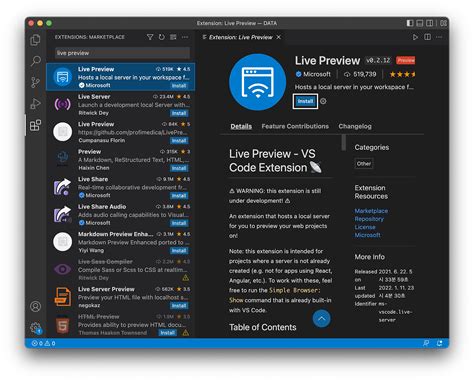Open the errors and warnings status item
This screenshot has width=474, height=381.
tap(43, 343)
